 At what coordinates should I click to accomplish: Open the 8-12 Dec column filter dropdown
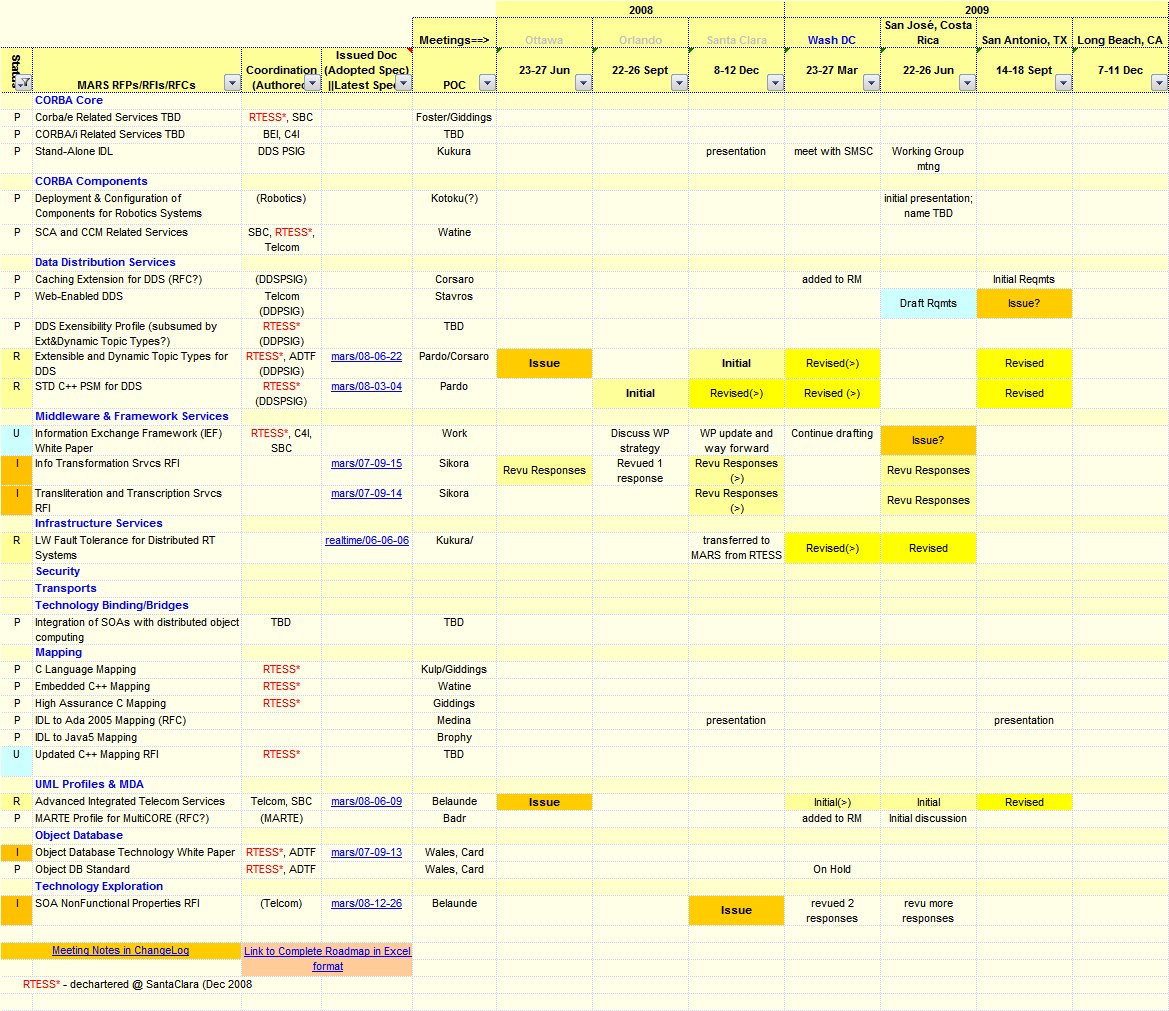pyautogui.click(x=775, y=83)
